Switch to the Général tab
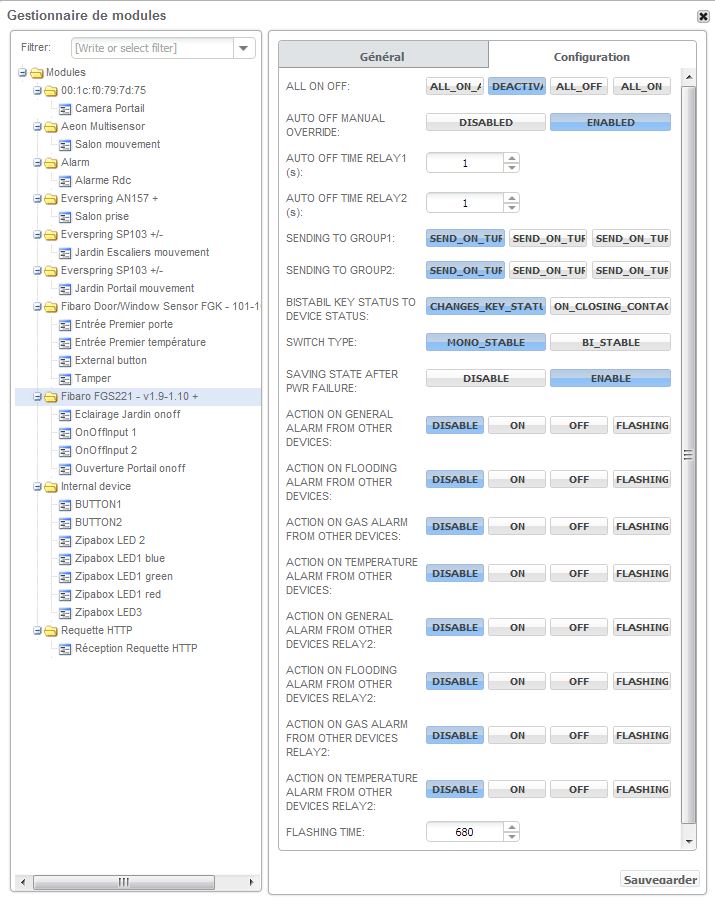 pyautogui.click(x=383, y=57)
